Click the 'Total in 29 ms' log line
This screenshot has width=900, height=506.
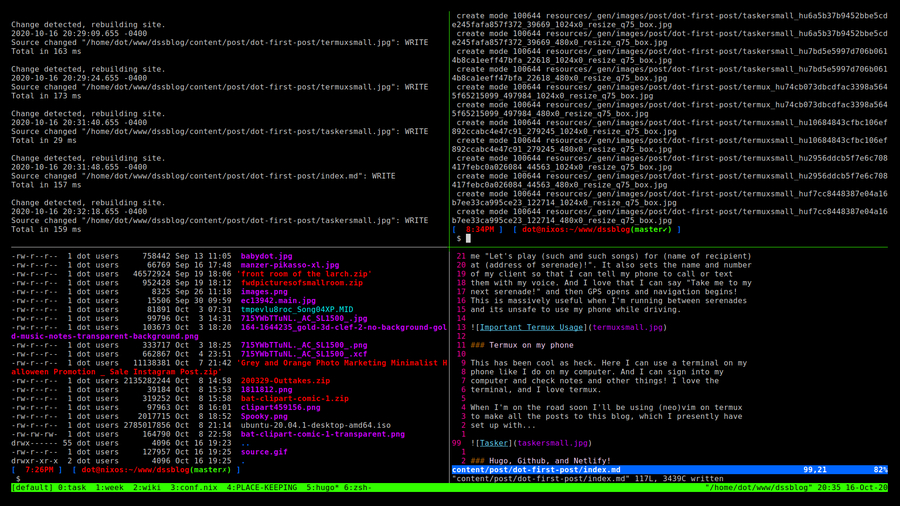44,141
